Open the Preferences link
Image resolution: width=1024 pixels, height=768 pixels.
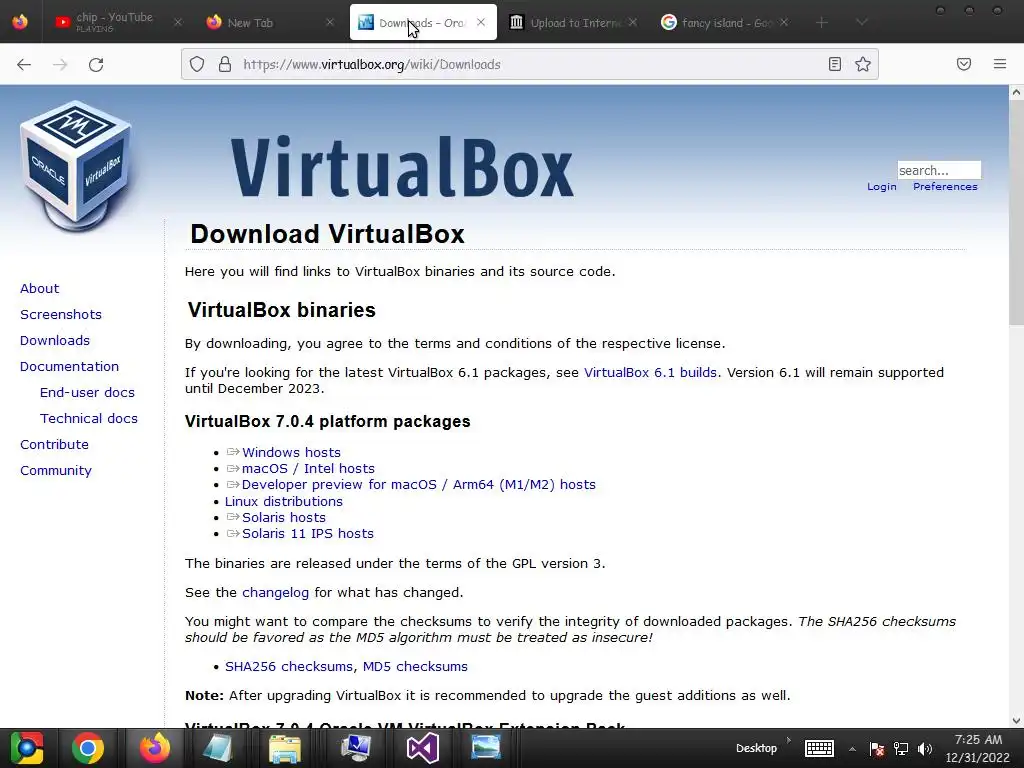coord(945,187)
